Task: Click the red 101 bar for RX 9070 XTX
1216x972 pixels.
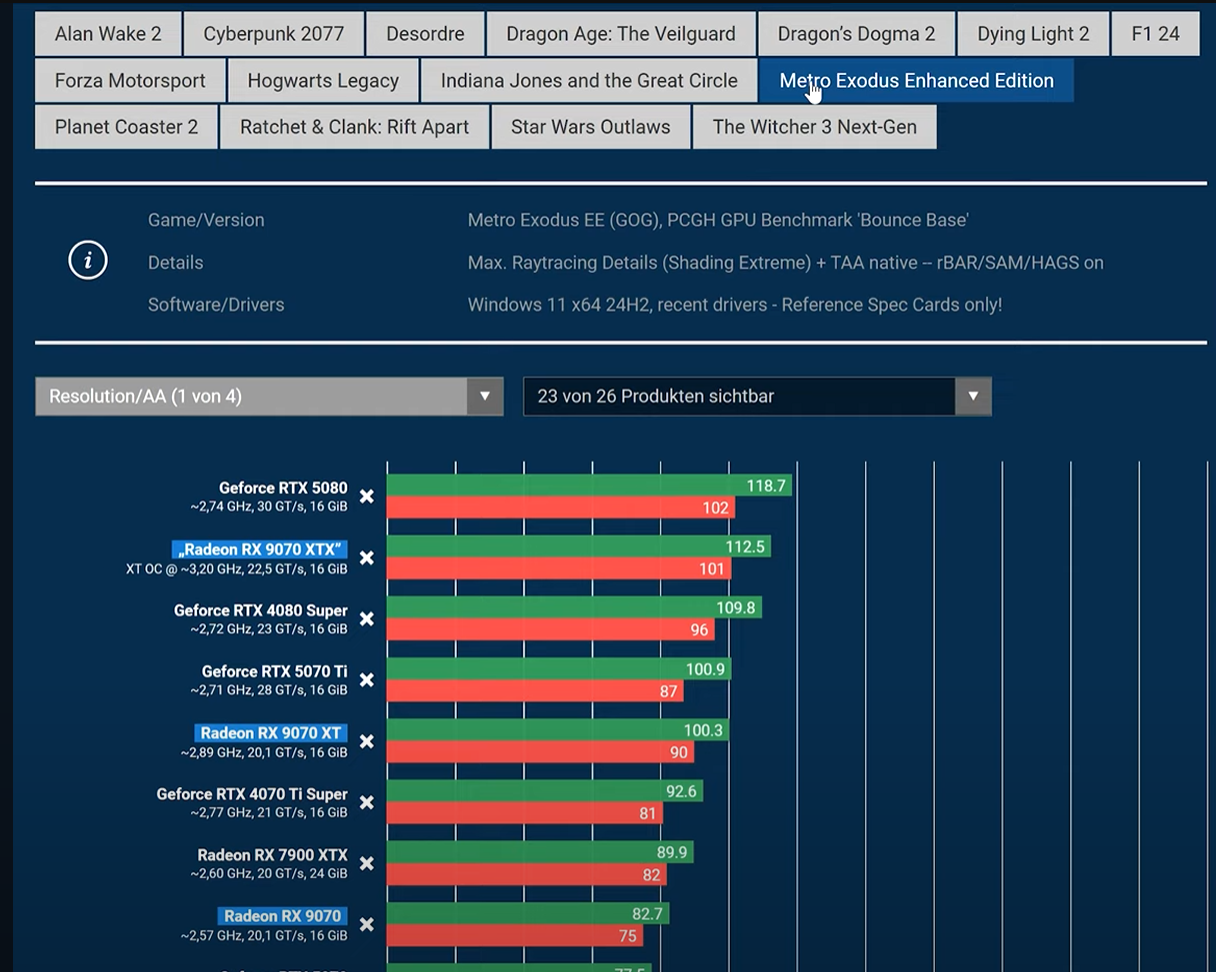Action: (x=559, y=569)
